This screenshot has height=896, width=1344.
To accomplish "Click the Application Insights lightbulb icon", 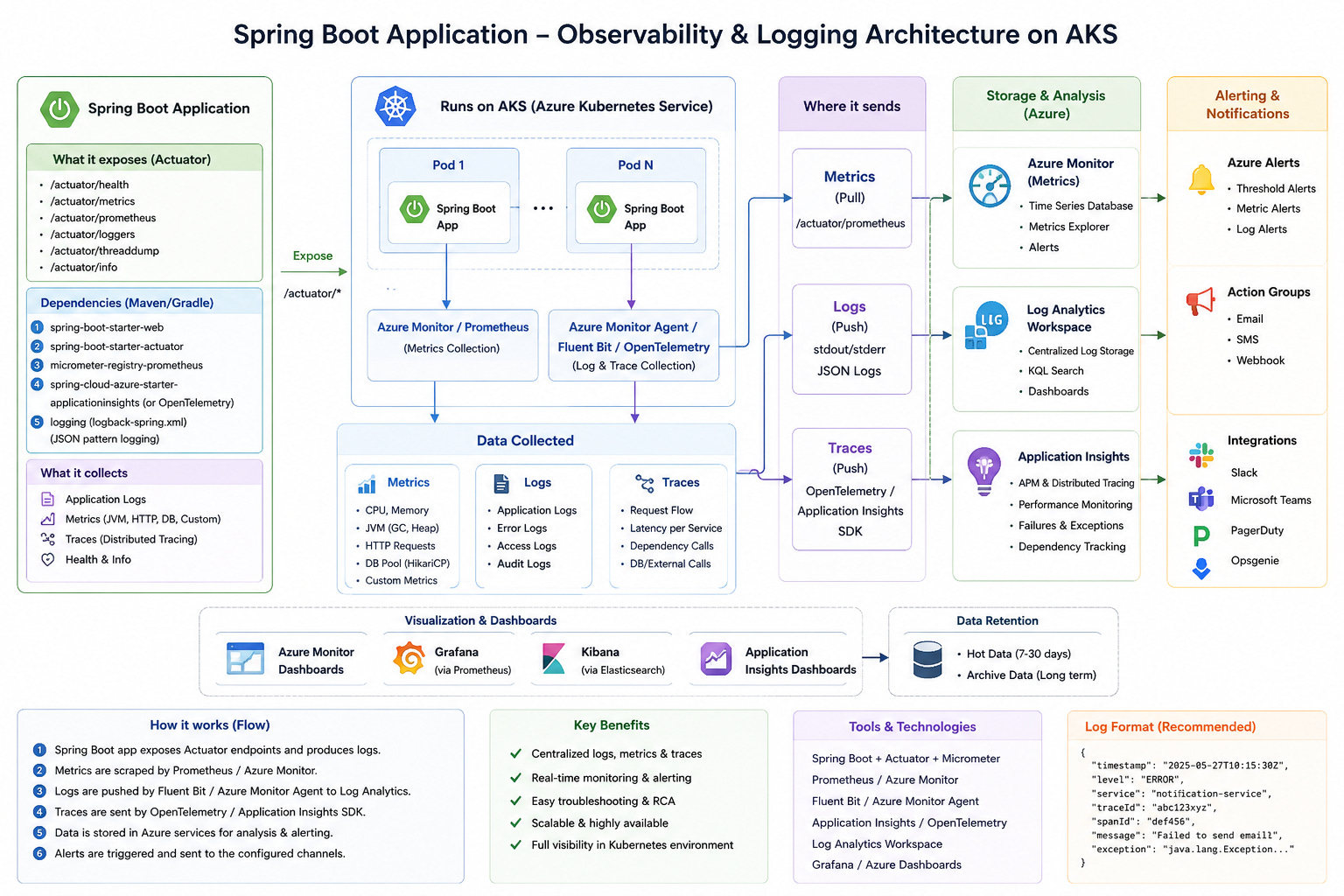I will [984, 471].
